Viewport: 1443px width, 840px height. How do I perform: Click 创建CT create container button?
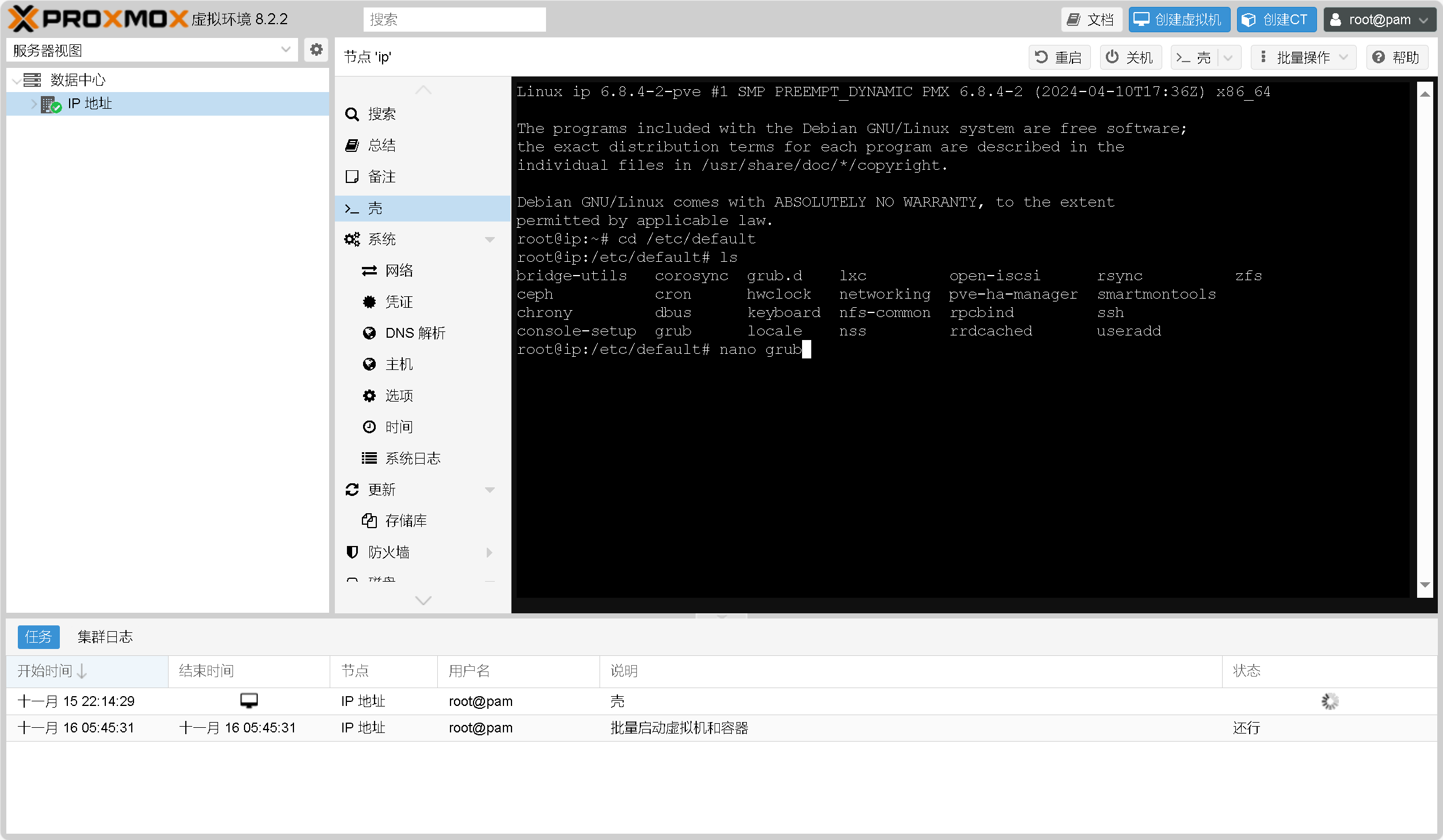point(1276,20)
